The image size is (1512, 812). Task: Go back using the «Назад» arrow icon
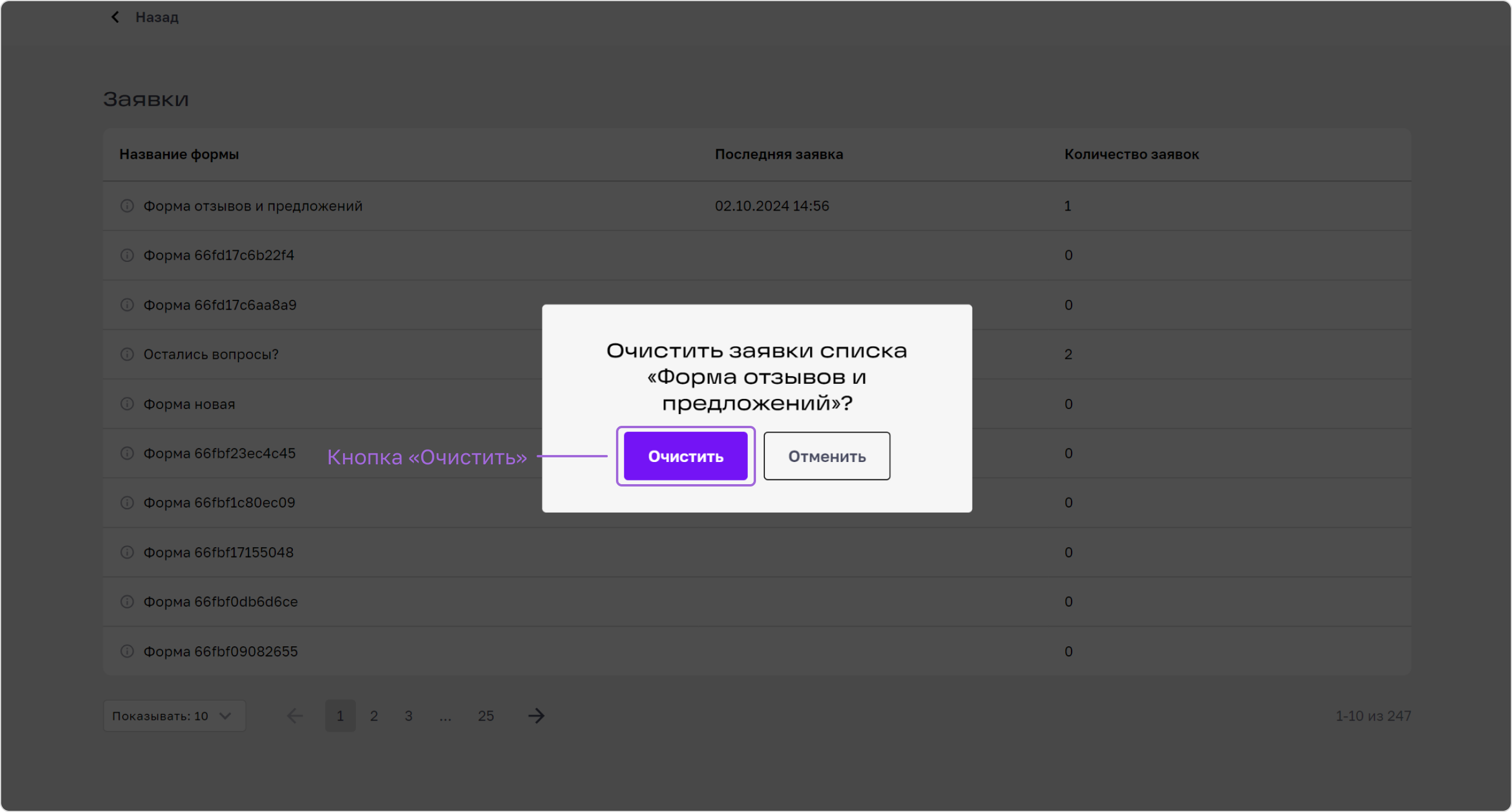click(x=115, y=17)
